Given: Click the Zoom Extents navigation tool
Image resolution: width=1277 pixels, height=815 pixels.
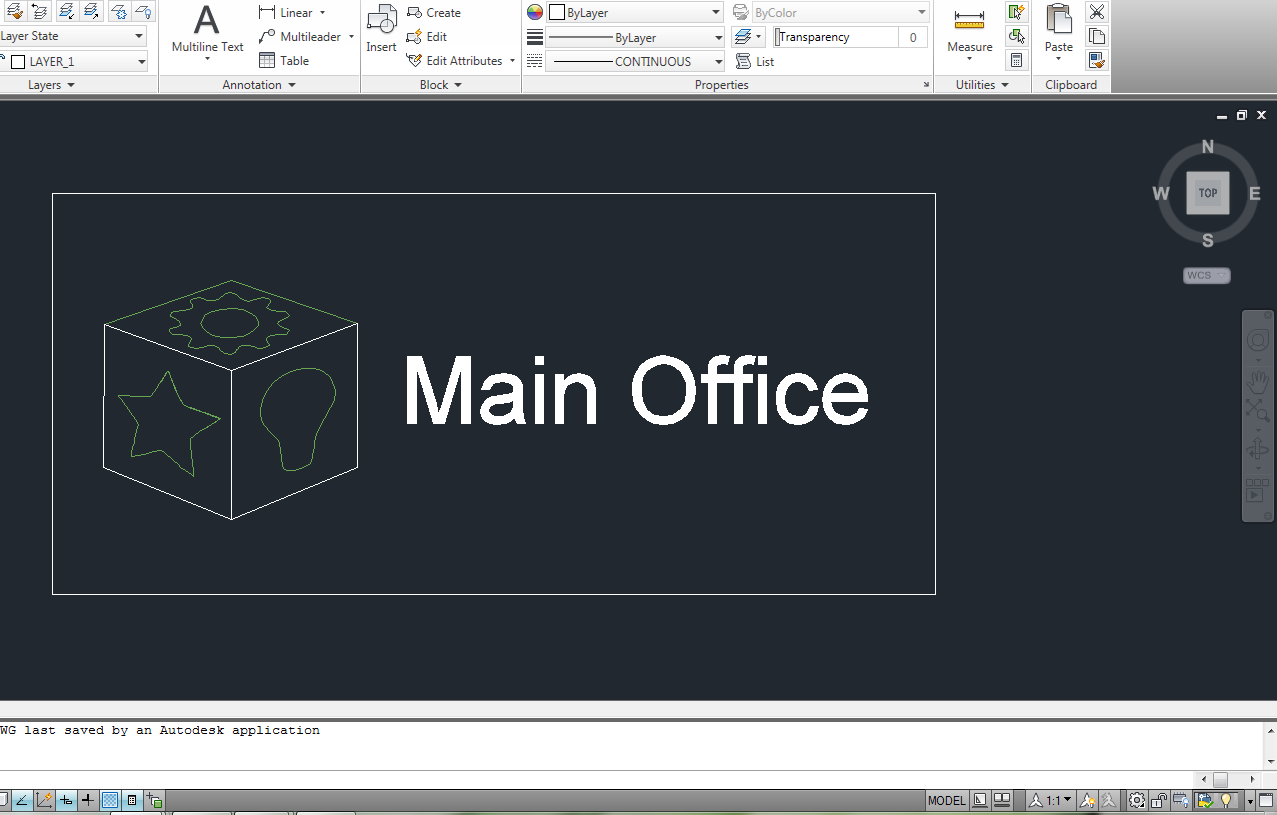Looking at the screenshot, I should click(x=1257, y=410).
